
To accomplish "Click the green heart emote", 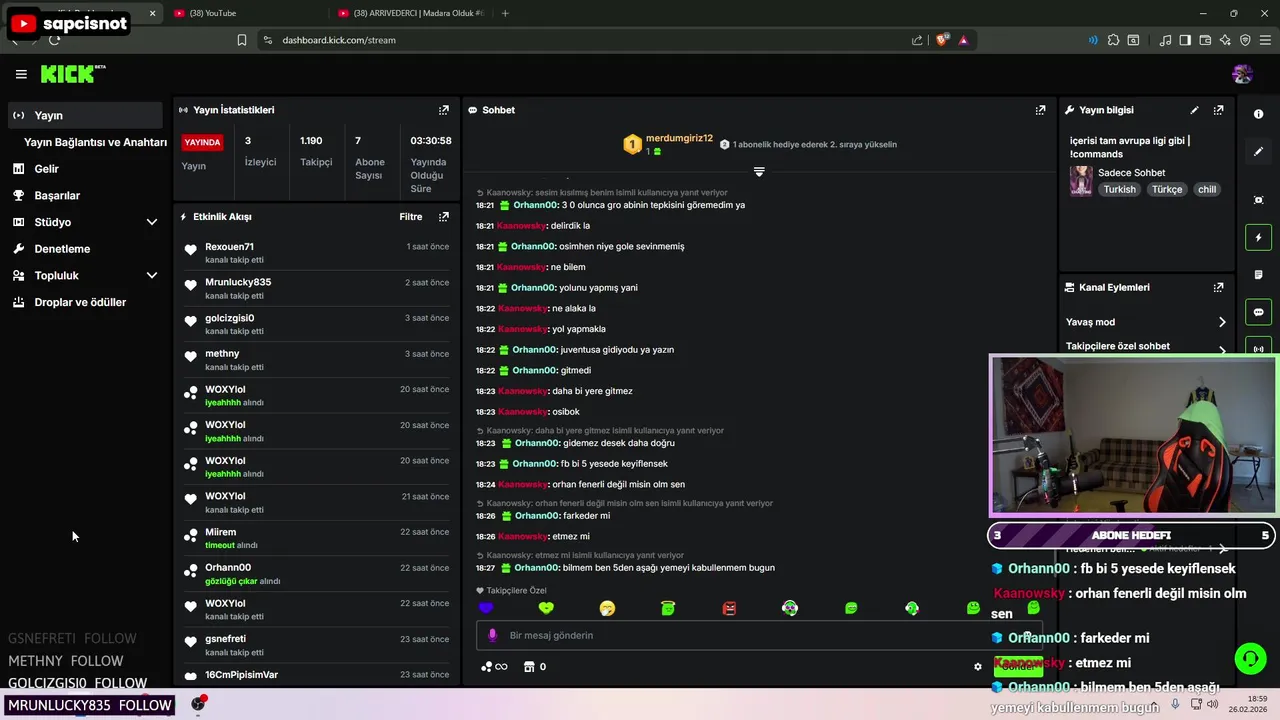I will [546, 608].
